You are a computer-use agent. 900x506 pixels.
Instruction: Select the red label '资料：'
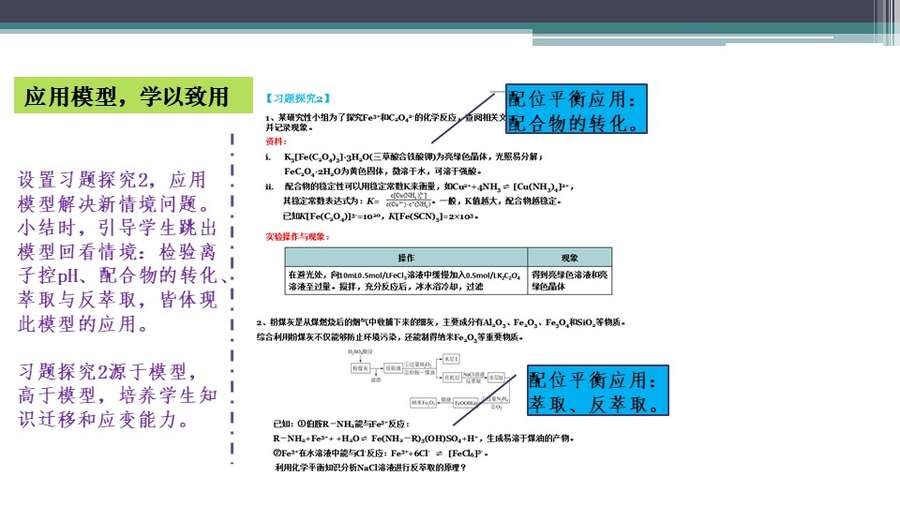[276, 141]
